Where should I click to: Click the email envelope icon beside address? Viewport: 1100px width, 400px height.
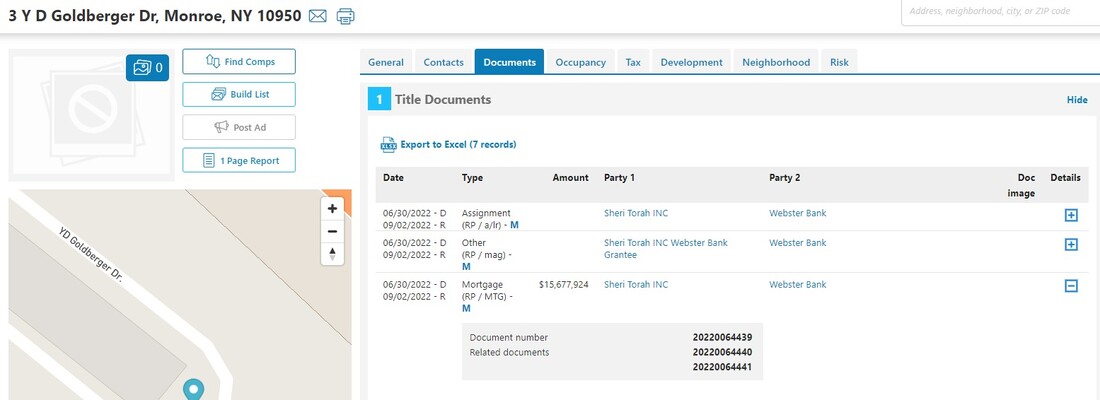pyautogui.click(x=317, y=16)
